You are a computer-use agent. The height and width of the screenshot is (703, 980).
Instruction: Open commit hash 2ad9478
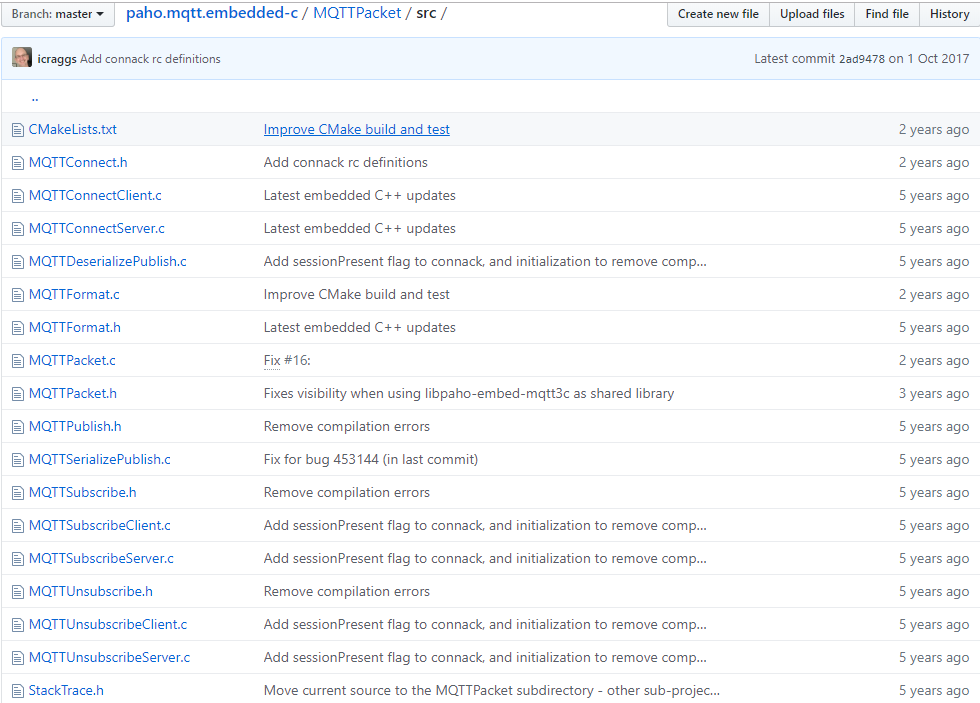coord(862,59)
